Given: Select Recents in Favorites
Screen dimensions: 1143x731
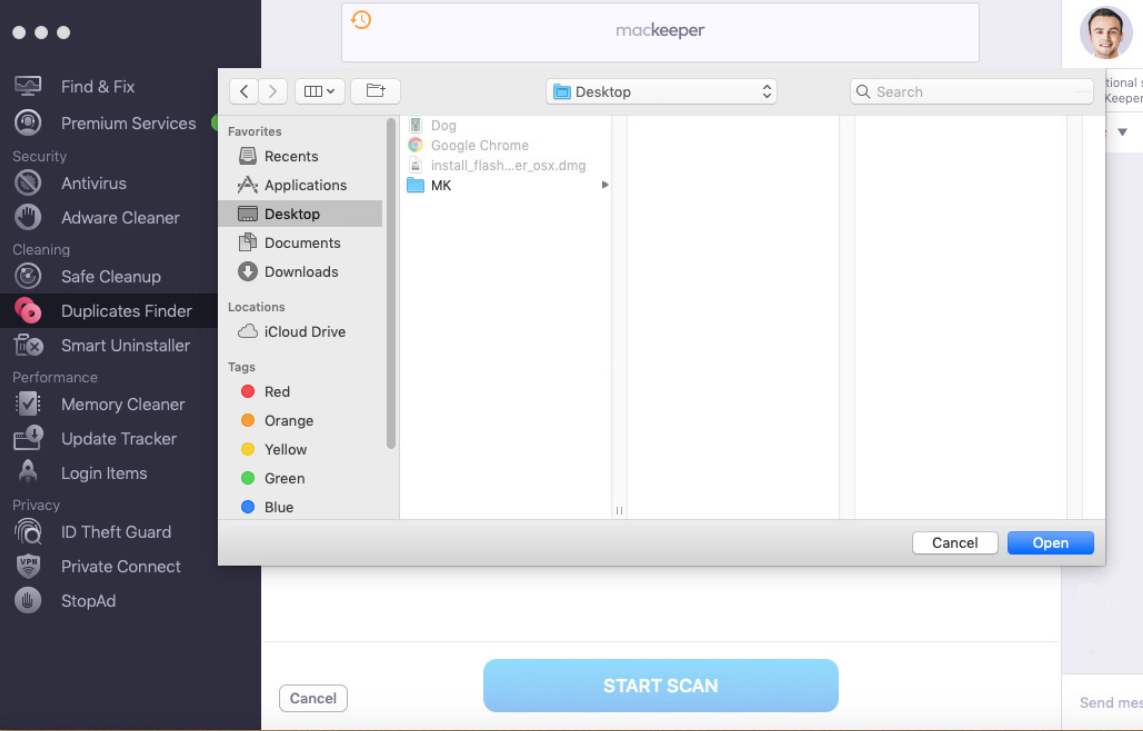Looking at the screenshot, I should pyautogui.click(x=300, y=156).
